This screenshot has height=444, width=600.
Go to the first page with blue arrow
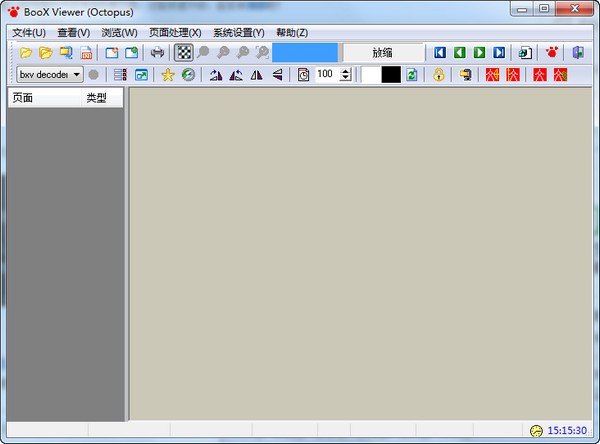coord(439,52)
